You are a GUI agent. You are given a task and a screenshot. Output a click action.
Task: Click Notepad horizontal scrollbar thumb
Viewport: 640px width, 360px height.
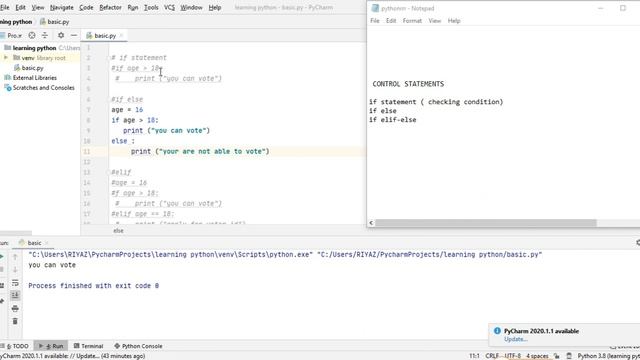tap(486, 223)
